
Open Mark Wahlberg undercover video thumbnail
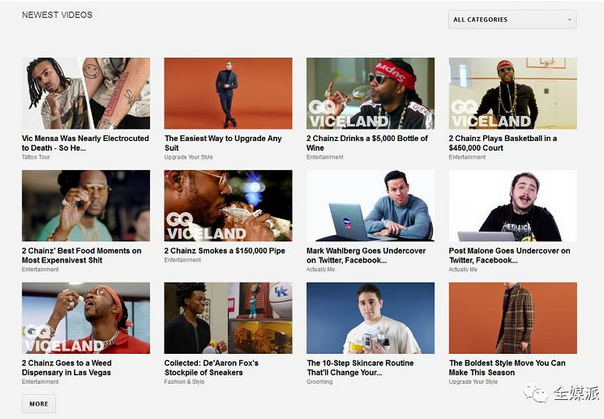pos(371,206)
